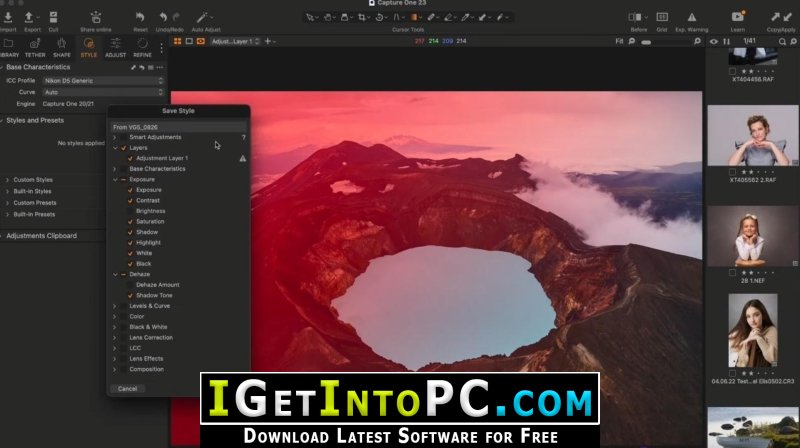This screenshot has width=800, height=448.
Task: Expand the Lens Correction group
Action: pos(115,338)
